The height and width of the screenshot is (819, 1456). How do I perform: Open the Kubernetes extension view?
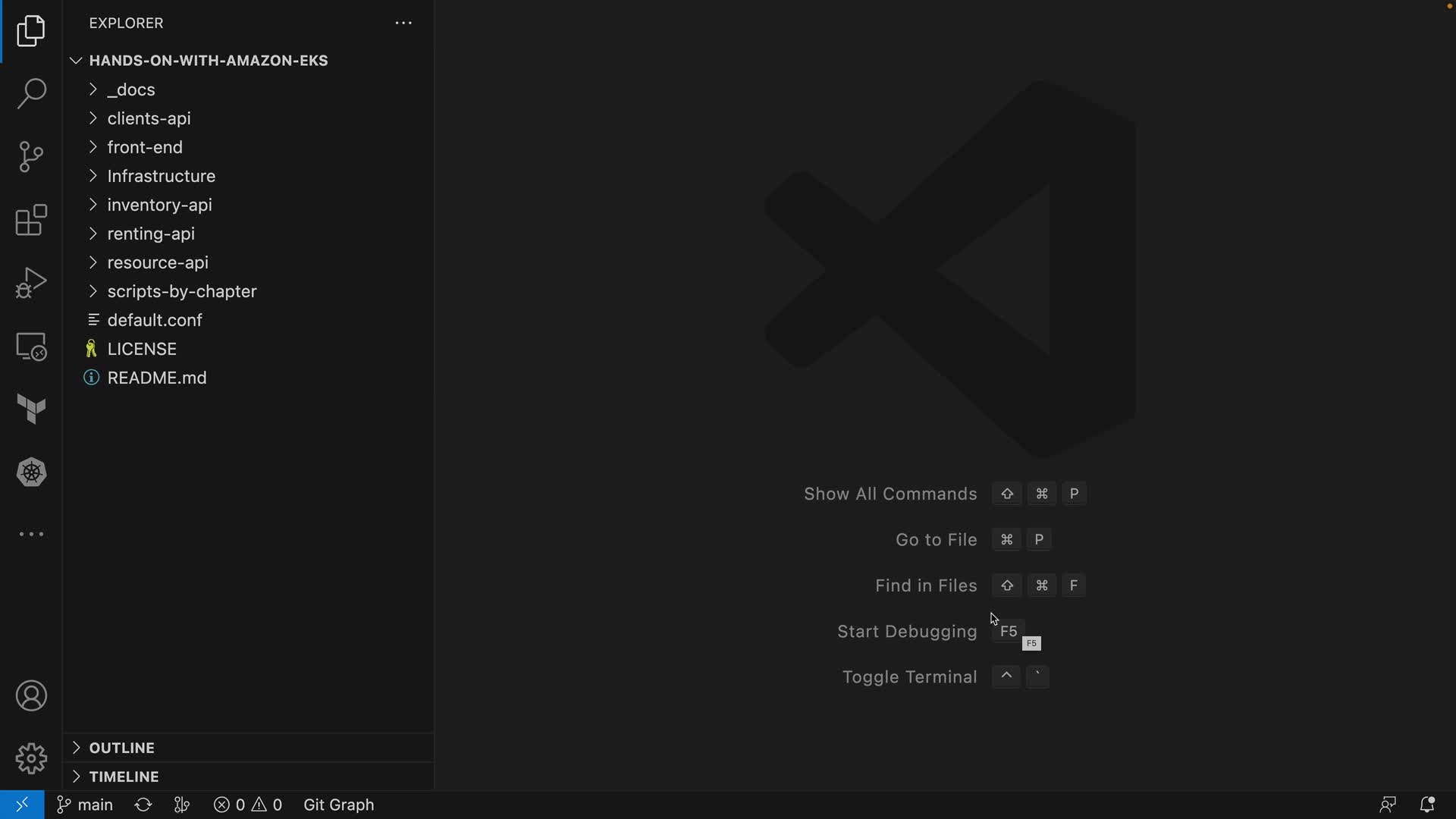tap(31, 472)
